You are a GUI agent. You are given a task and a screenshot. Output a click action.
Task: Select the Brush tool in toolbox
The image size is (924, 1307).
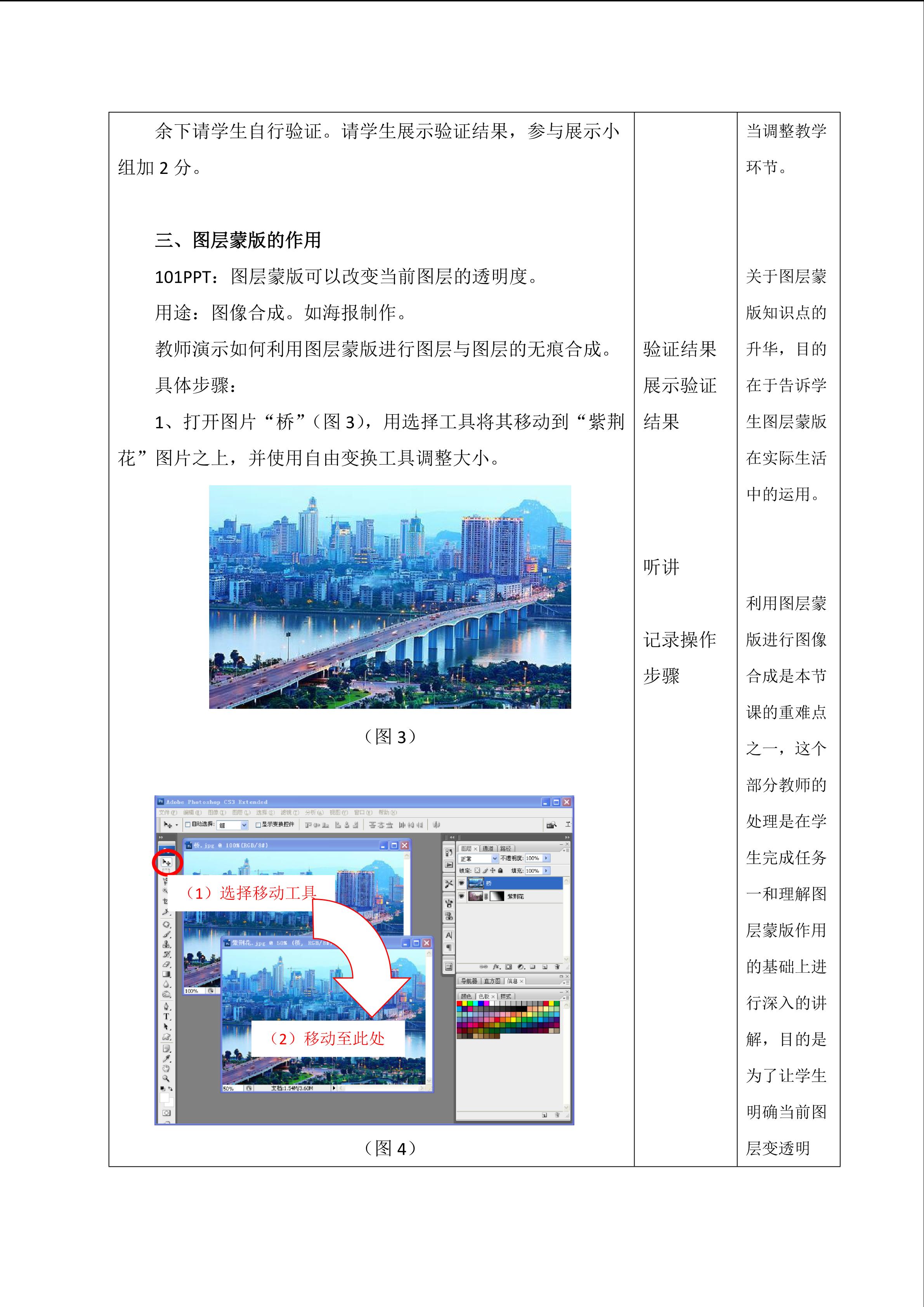[167, 934]
